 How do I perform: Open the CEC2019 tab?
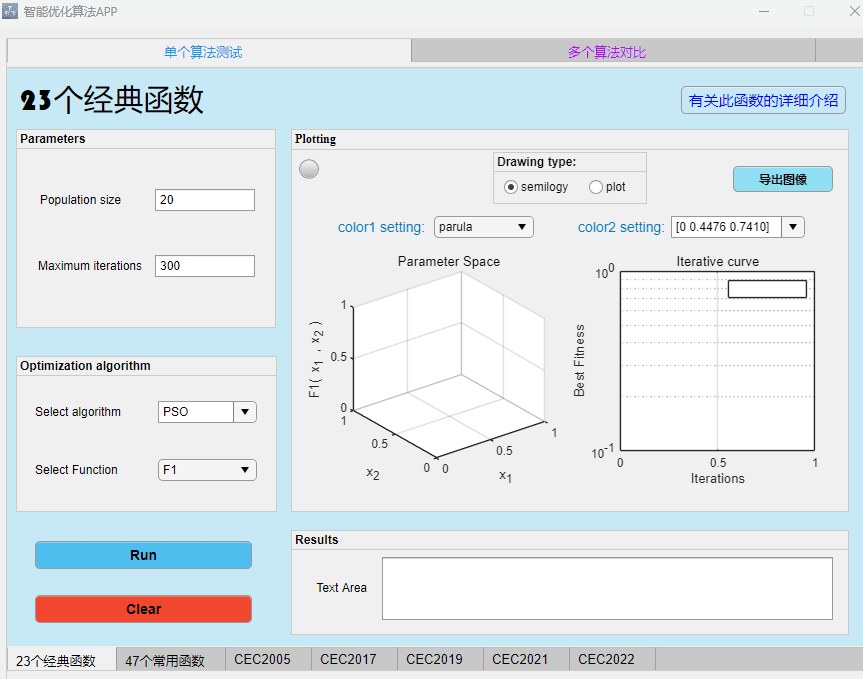click(440, 659)
